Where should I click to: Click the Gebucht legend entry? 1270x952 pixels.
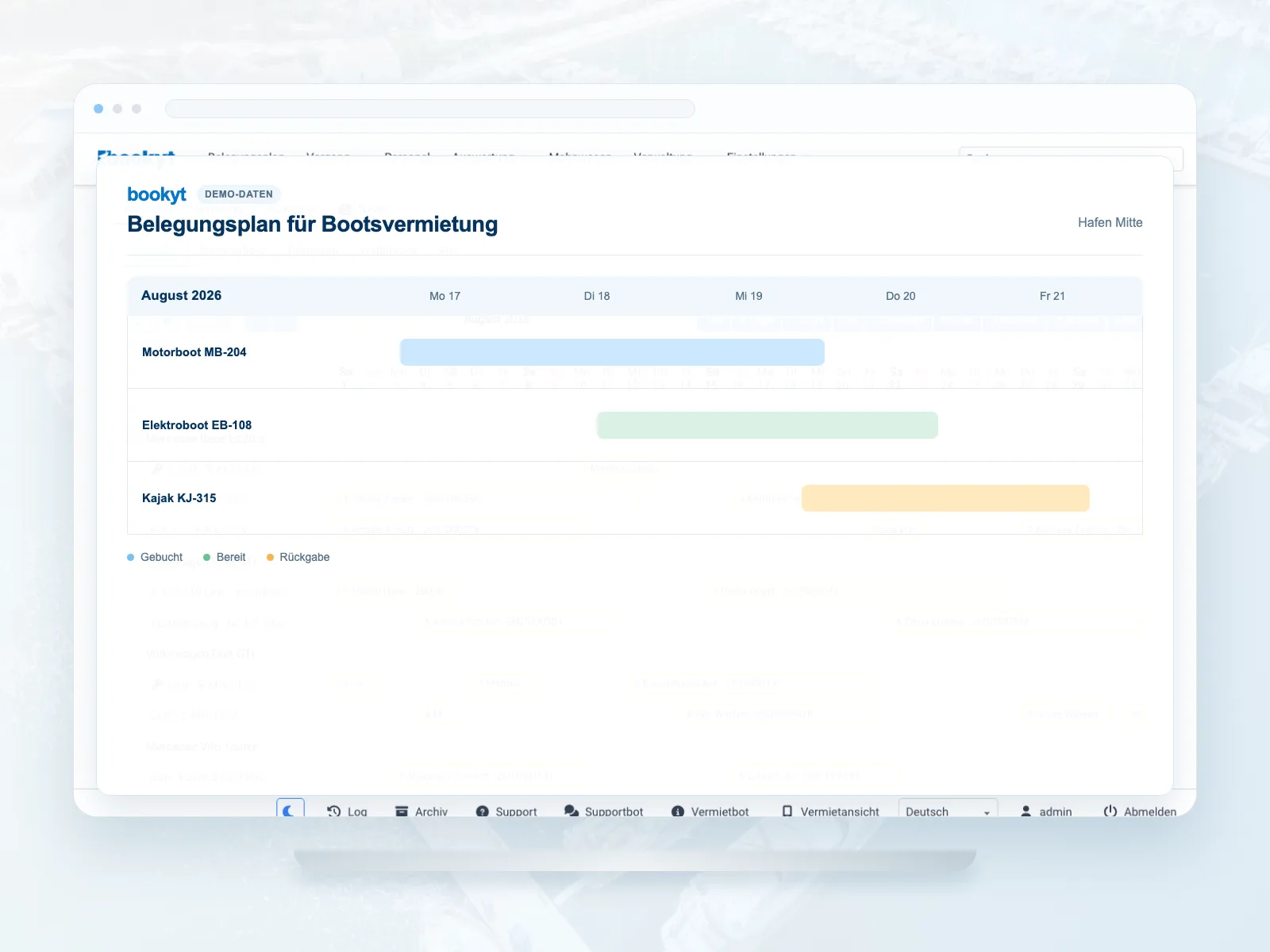tap(155, 558)
